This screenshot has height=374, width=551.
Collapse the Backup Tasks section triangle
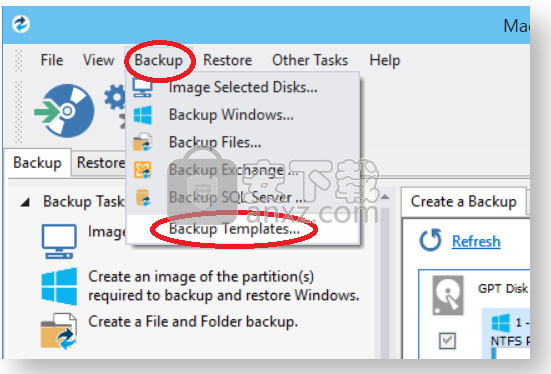coord(25,202)
